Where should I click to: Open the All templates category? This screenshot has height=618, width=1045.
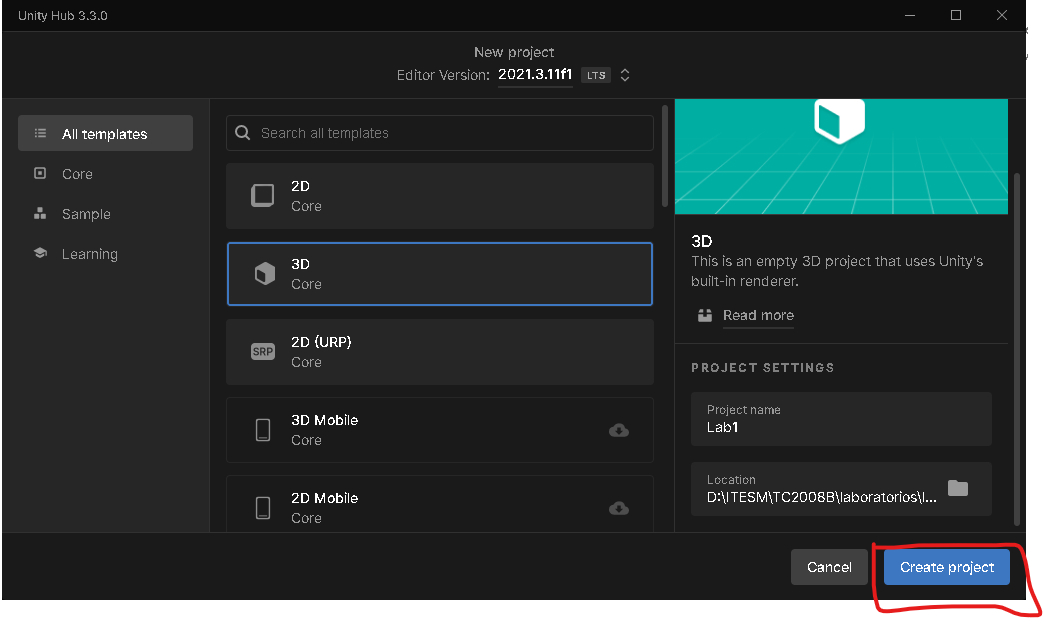click(105, 134)
